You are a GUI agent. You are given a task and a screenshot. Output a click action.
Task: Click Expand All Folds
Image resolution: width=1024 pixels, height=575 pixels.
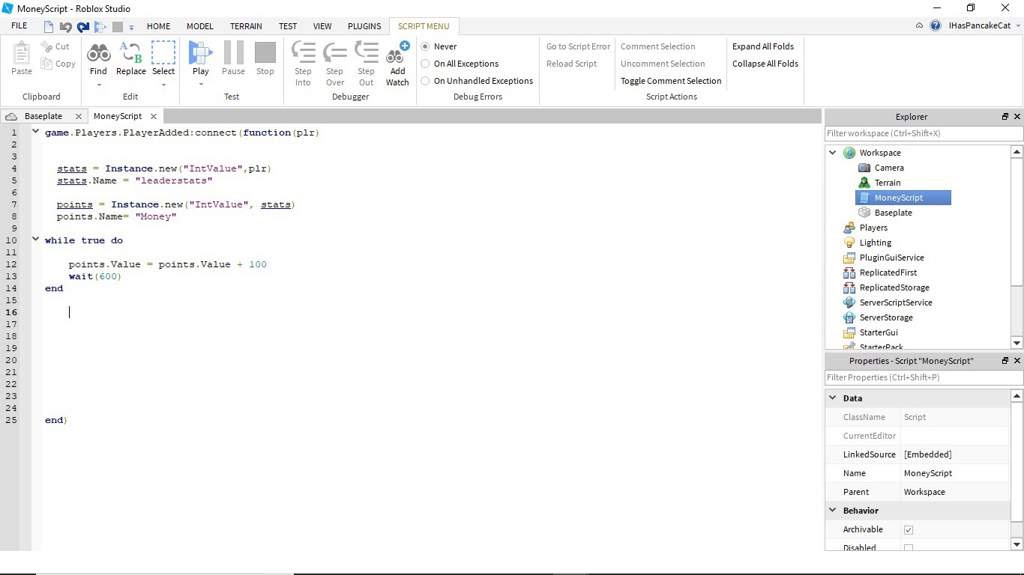[x=763, y=46]
